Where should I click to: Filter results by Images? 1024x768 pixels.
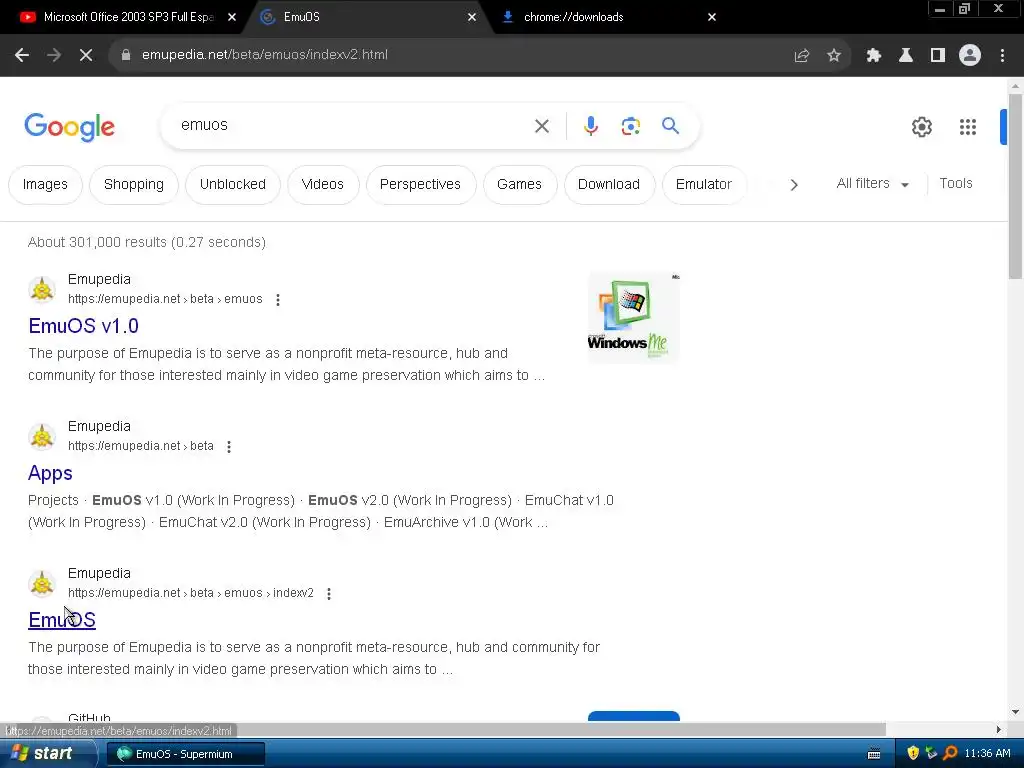(45, 184)
